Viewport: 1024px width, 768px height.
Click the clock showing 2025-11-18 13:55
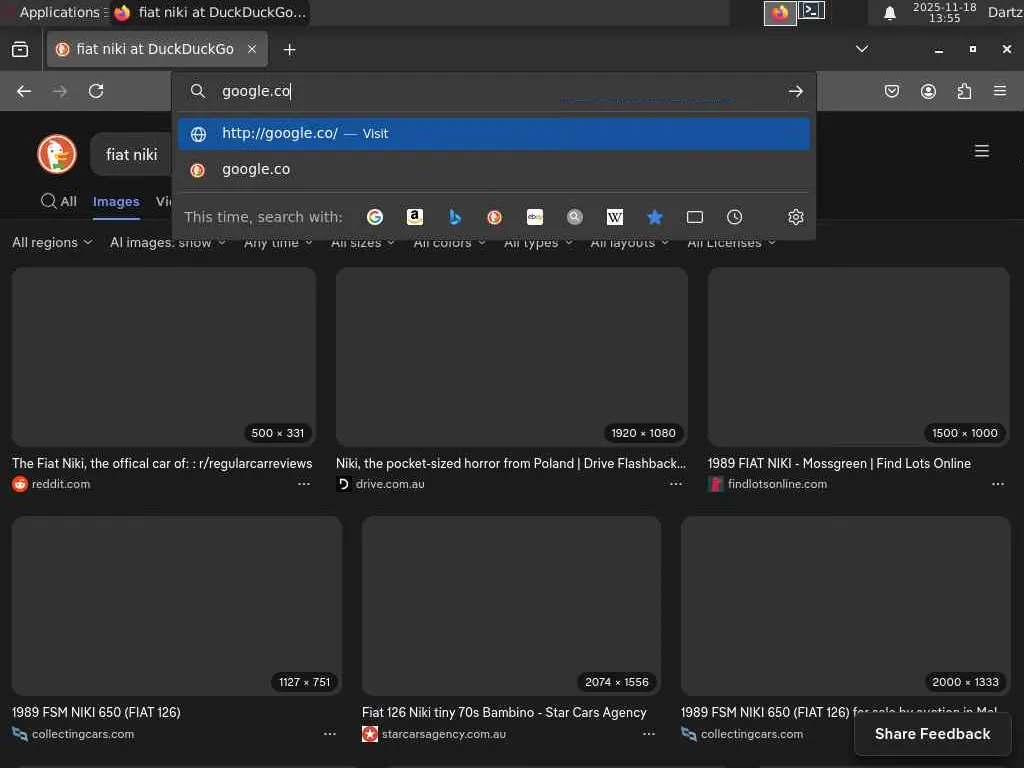944,12
